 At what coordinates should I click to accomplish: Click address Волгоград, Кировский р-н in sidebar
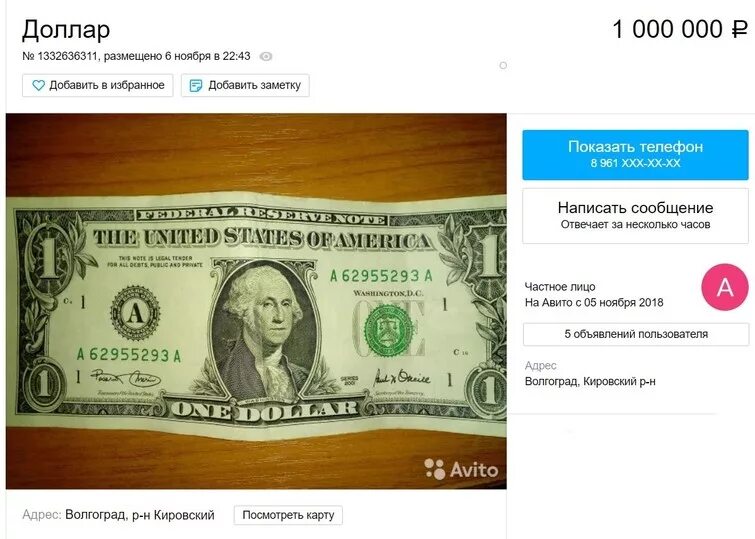click(x=590, y=381)
